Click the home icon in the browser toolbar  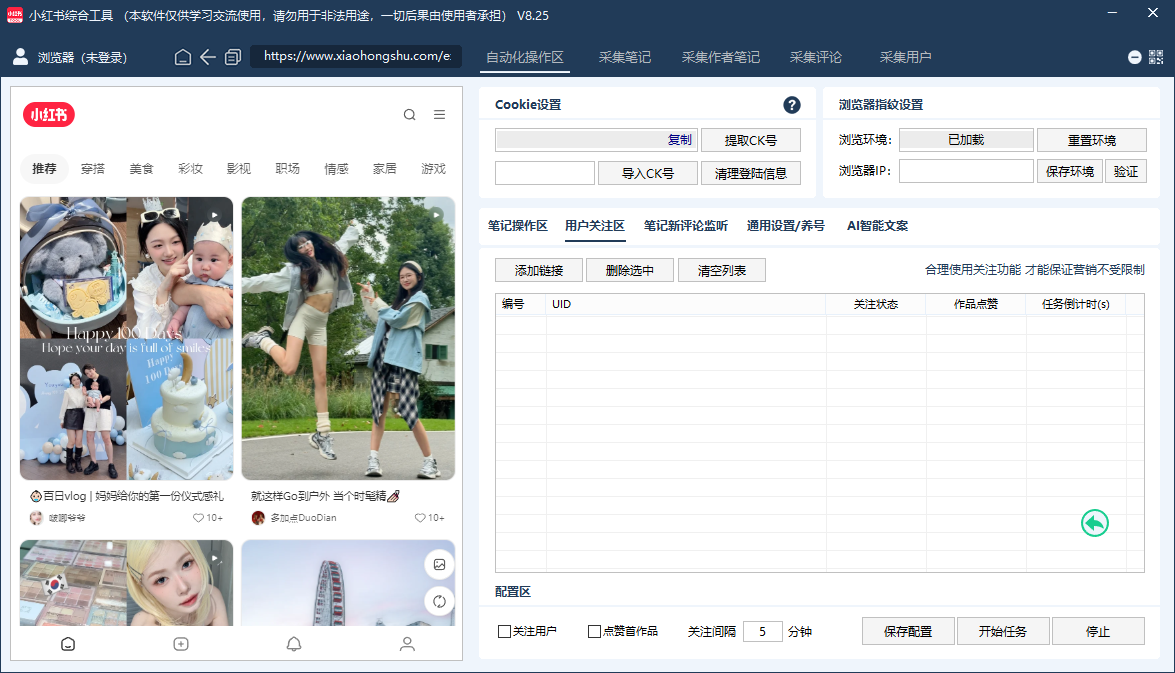tap(183, 57)
